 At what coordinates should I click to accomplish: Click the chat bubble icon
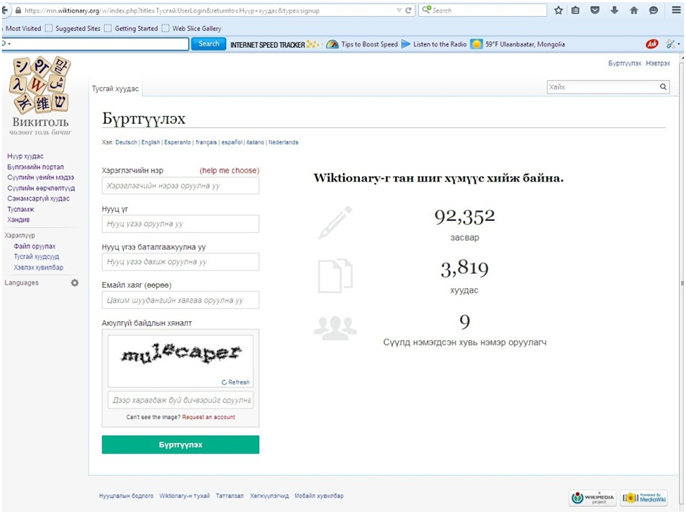tap(654, 10)
